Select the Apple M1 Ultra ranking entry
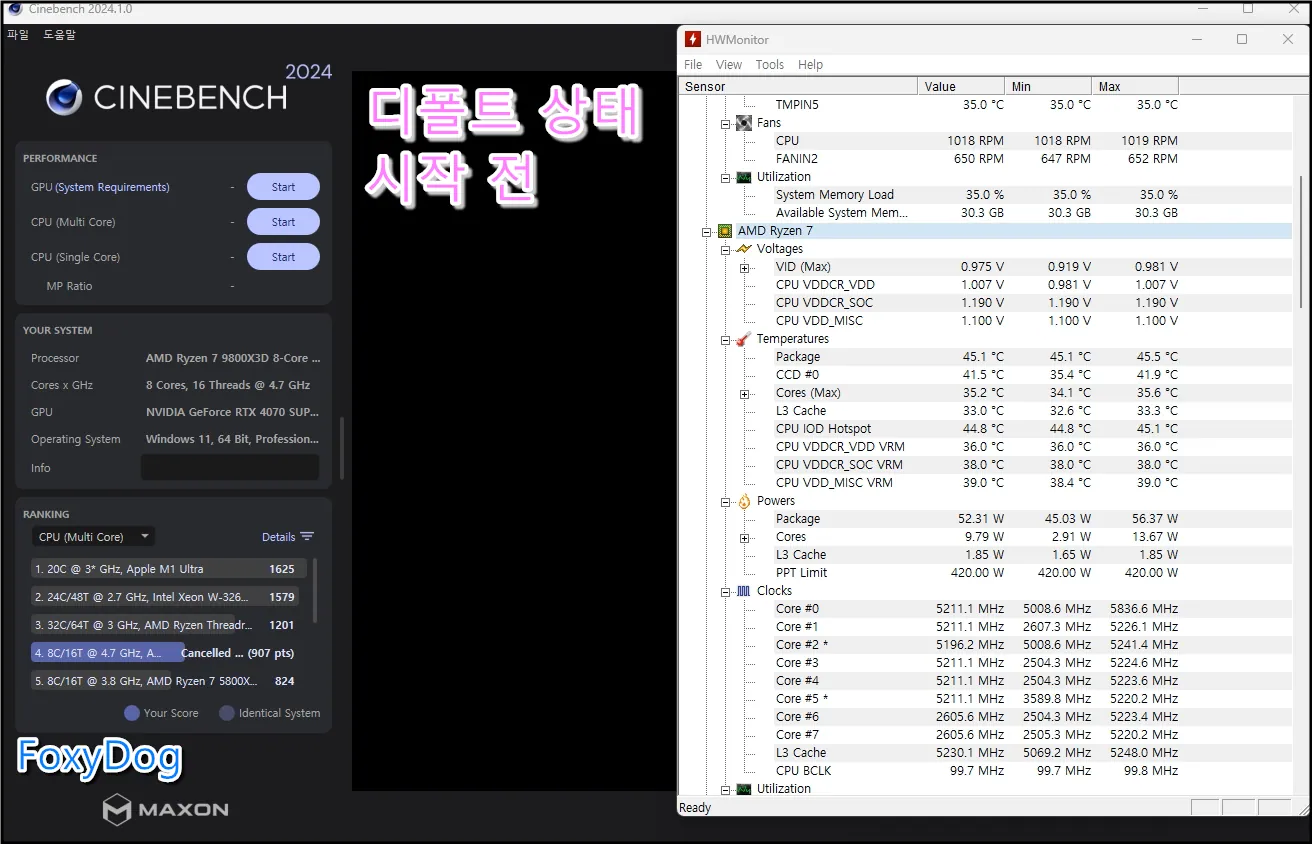 click(169, 569)
